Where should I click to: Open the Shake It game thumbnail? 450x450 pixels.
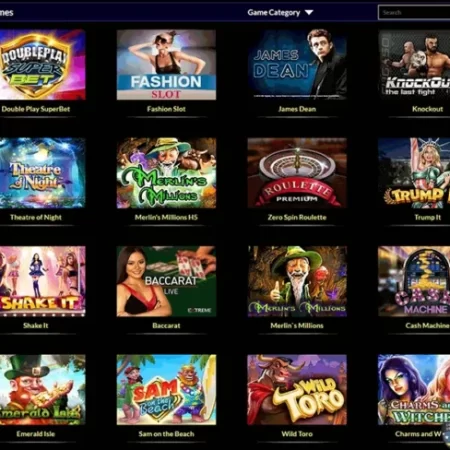43,281
